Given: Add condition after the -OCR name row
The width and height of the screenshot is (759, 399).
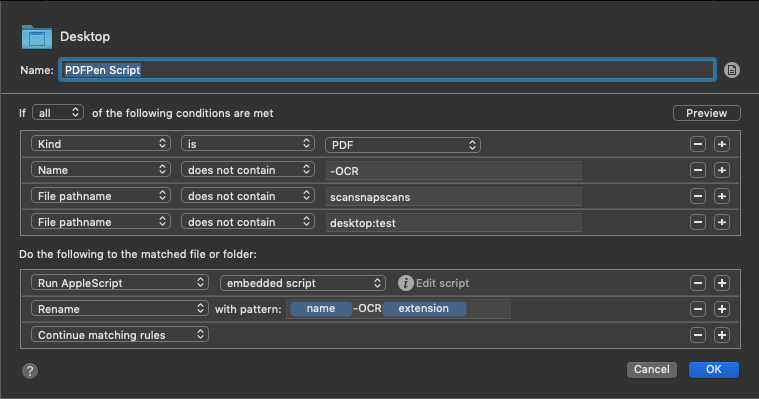Looking at the screenshot, I should coord(722,170).
